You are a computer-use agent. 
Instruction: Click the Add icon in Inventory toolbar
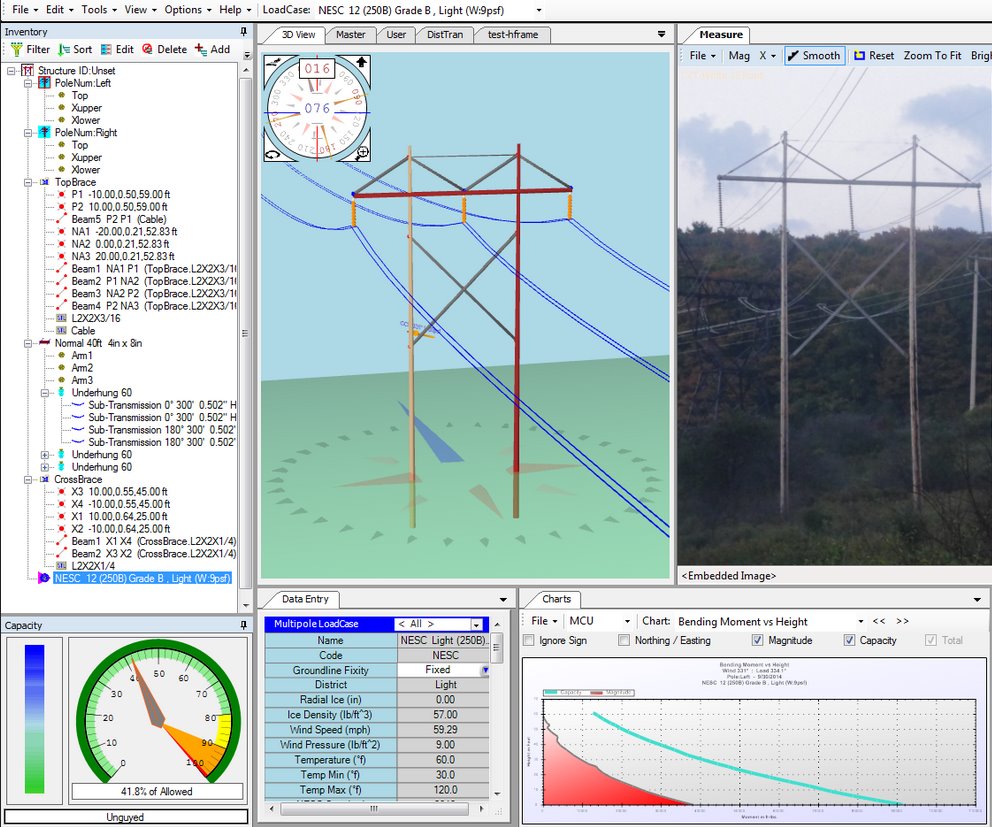point(201,49)
